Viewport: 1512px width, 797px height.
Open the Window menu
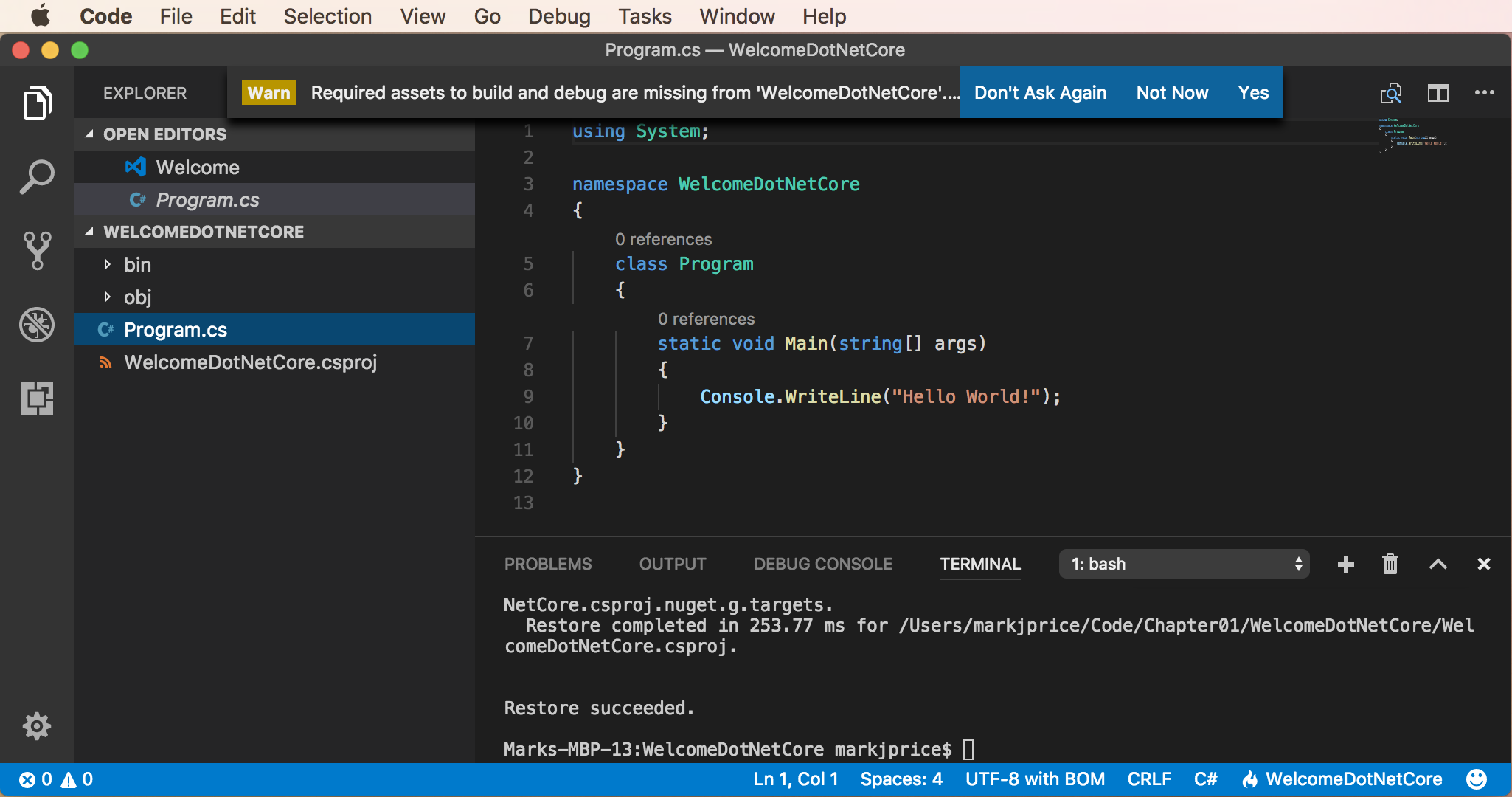pos(737,16)
